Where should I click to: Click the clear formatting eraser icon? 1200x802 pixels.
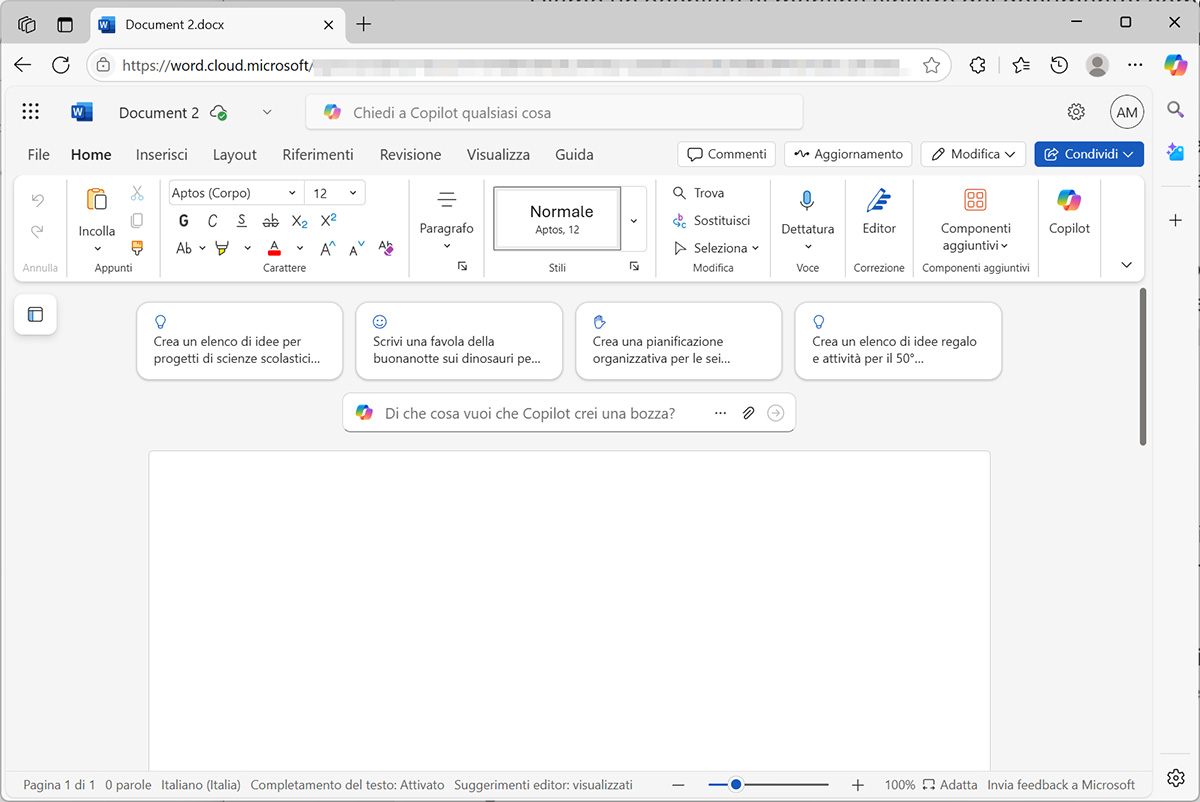(x=386, y=248)
